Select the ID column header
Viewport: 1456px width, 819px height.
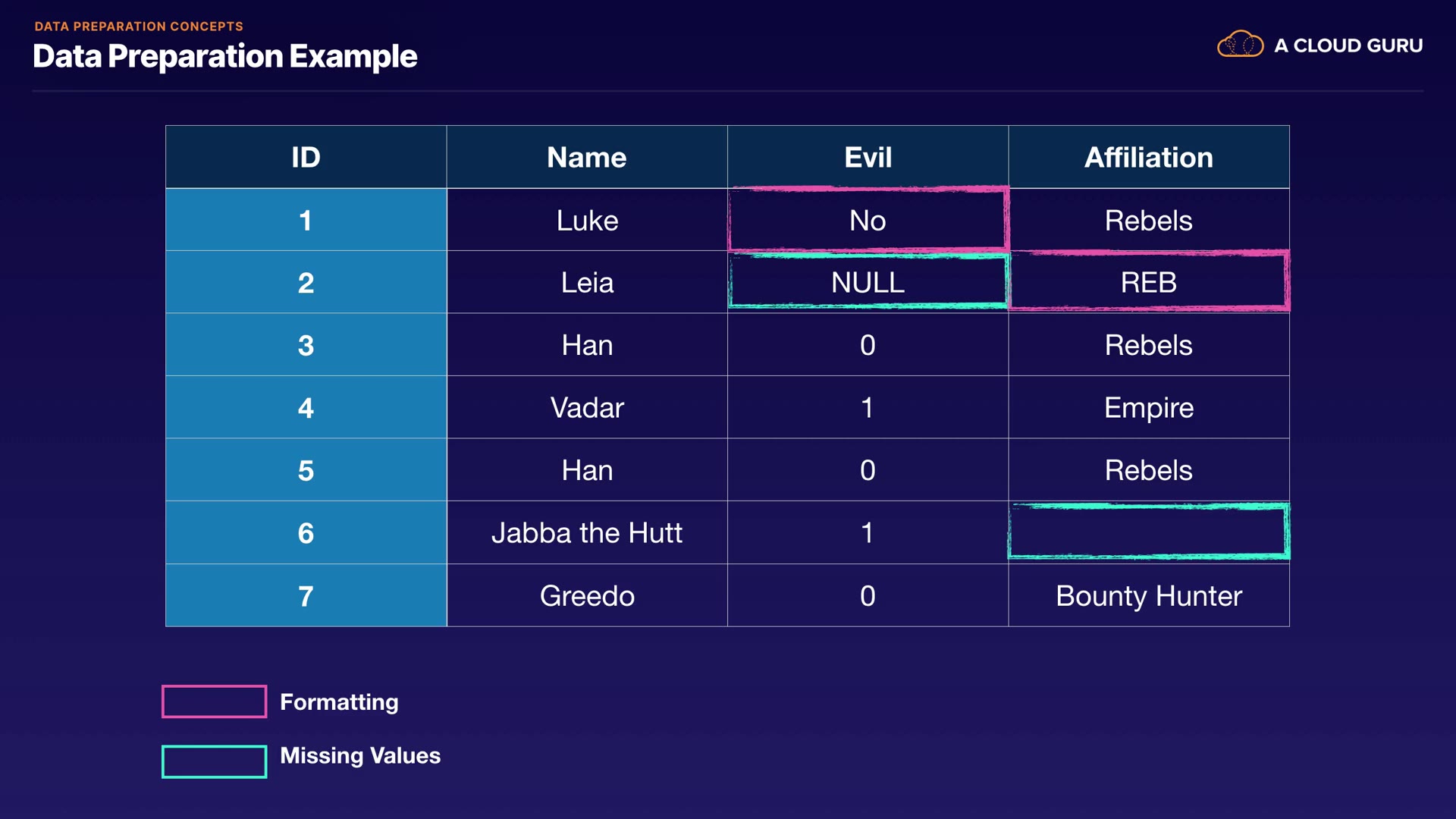coord(306,157)
